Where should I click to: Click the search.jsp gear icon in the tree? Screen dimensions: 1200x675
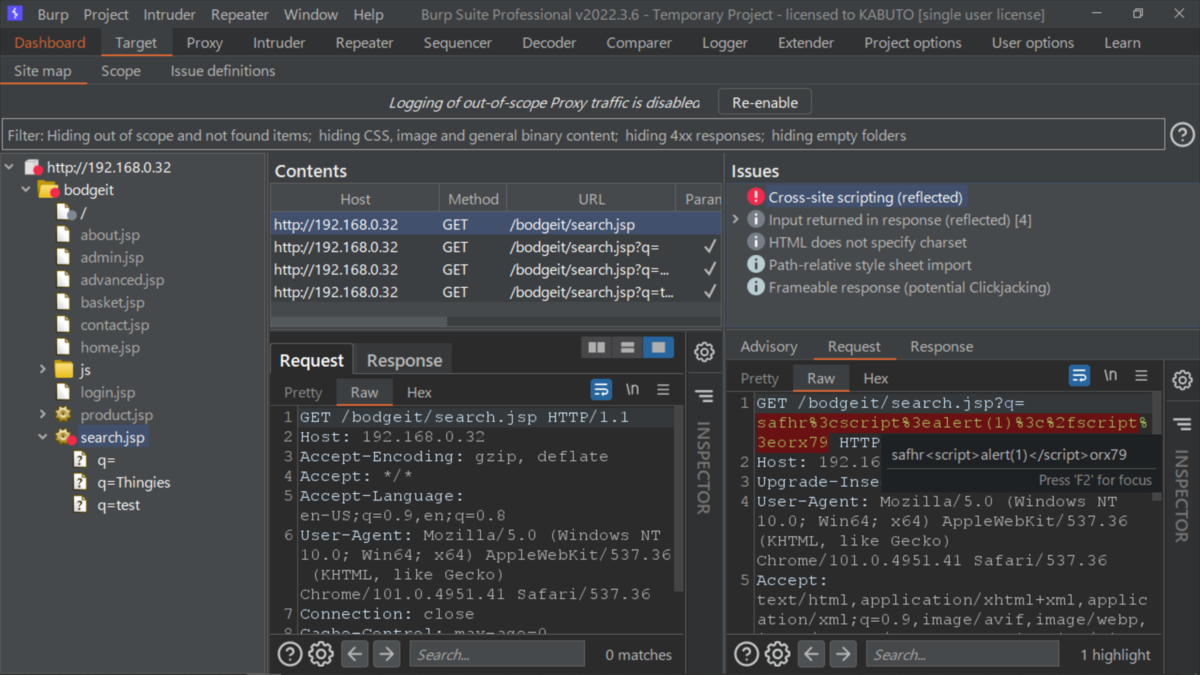(66, 437)
